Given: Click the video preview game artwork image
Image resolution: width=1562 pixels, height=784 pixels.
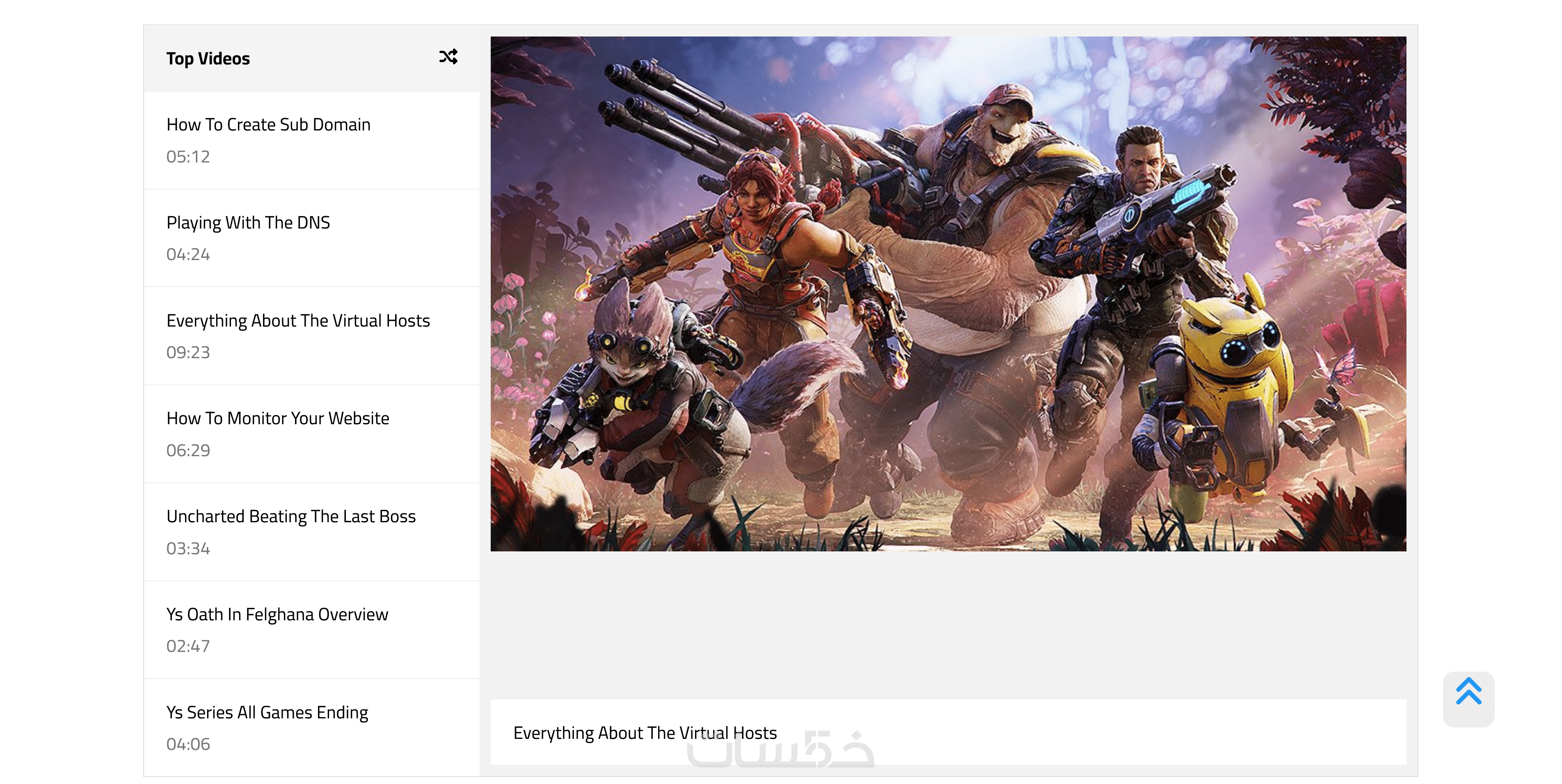Looking at the screenshot, I should point(948,293).
